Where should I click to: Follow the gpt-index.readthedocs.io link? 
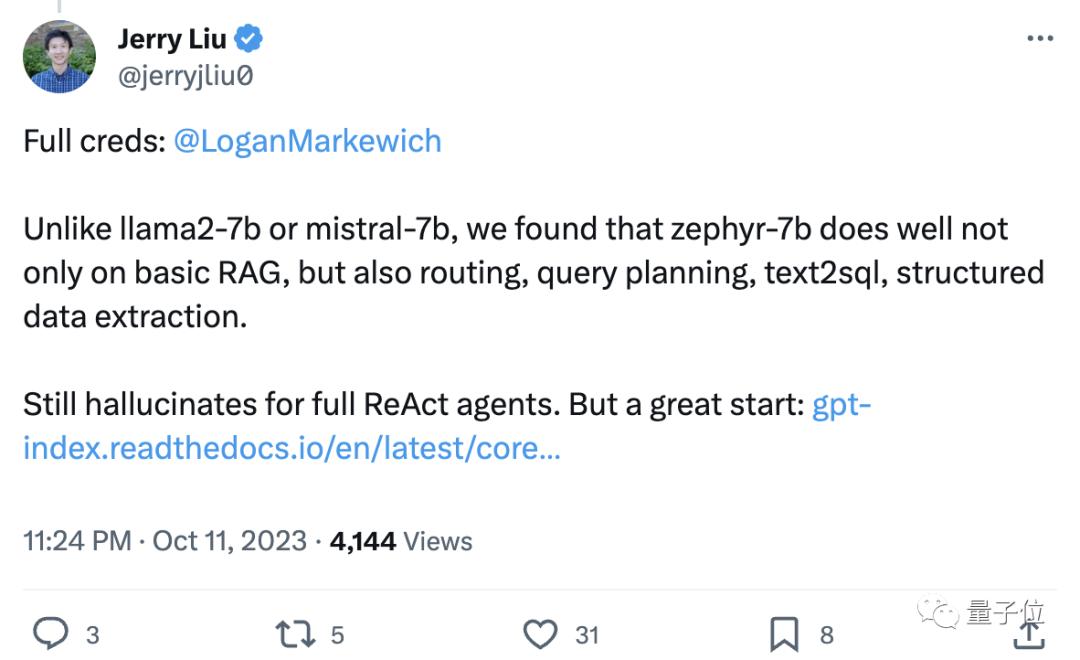pyautogui.click(x=291, y=448)
